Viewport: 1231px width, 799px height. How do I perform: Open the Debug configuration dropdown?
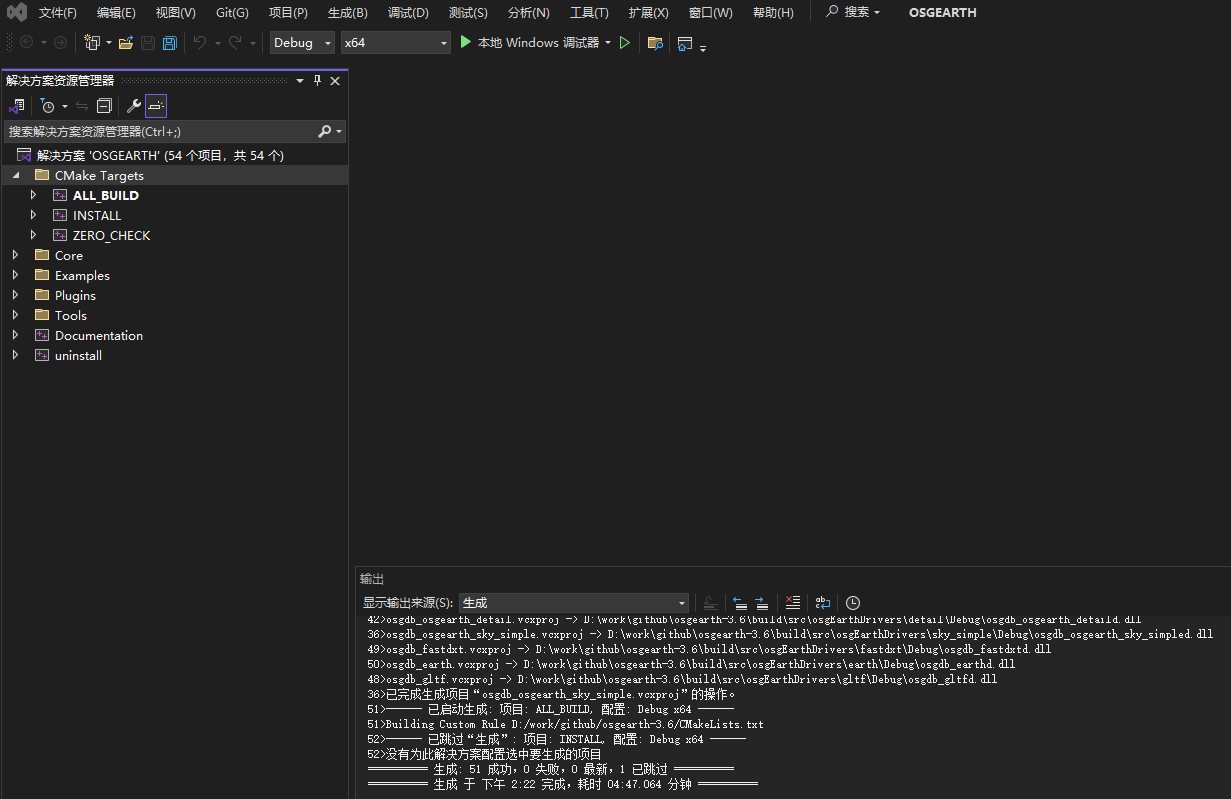(302, 43)
